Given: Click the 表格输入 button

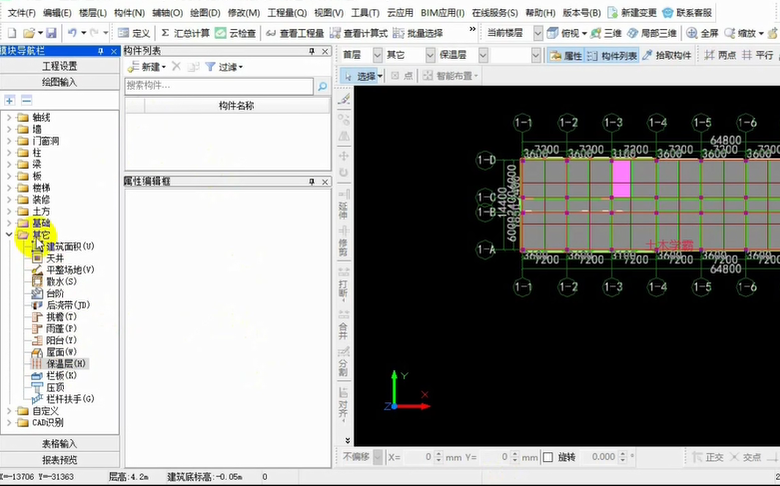Looking at the screenshot, I should (60, 444).
